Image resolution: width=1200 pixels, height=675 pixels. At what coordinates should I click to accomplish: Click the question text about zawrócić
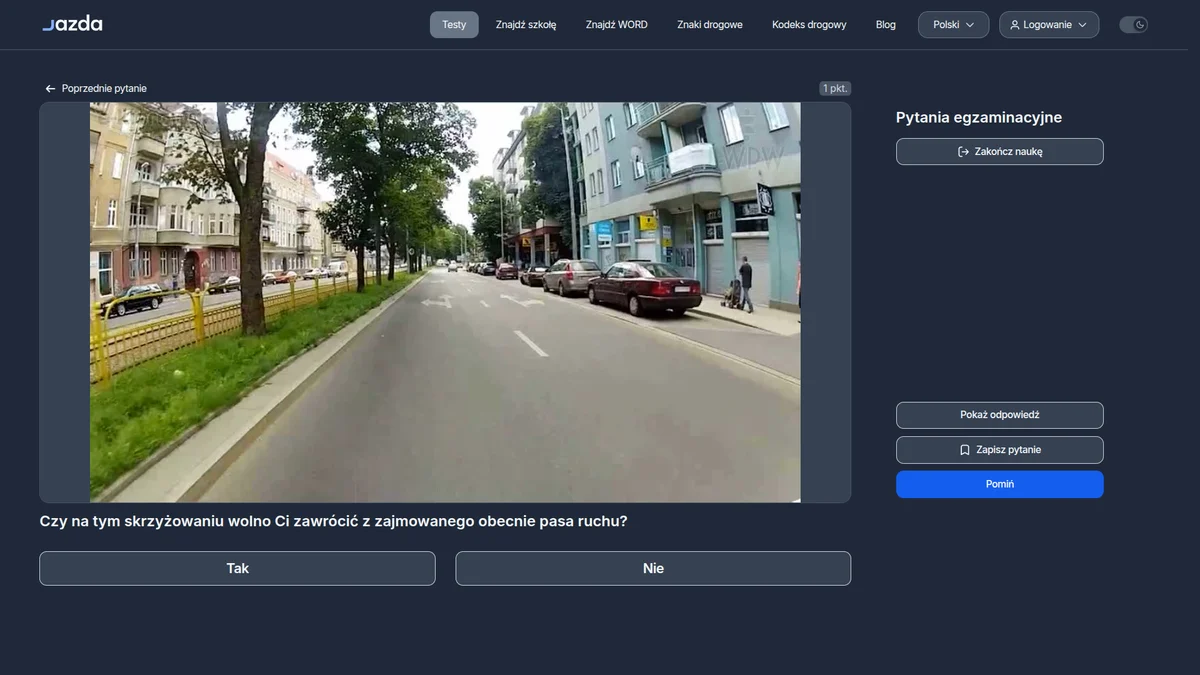pos(333,521)
